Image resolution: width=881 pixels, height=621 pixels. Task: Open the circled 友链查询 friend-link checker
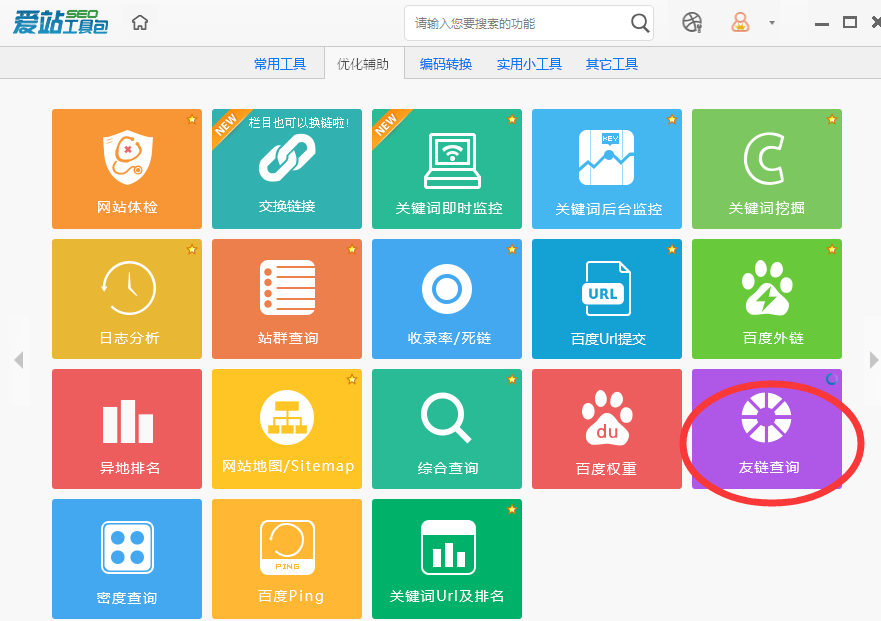point(766,428)
